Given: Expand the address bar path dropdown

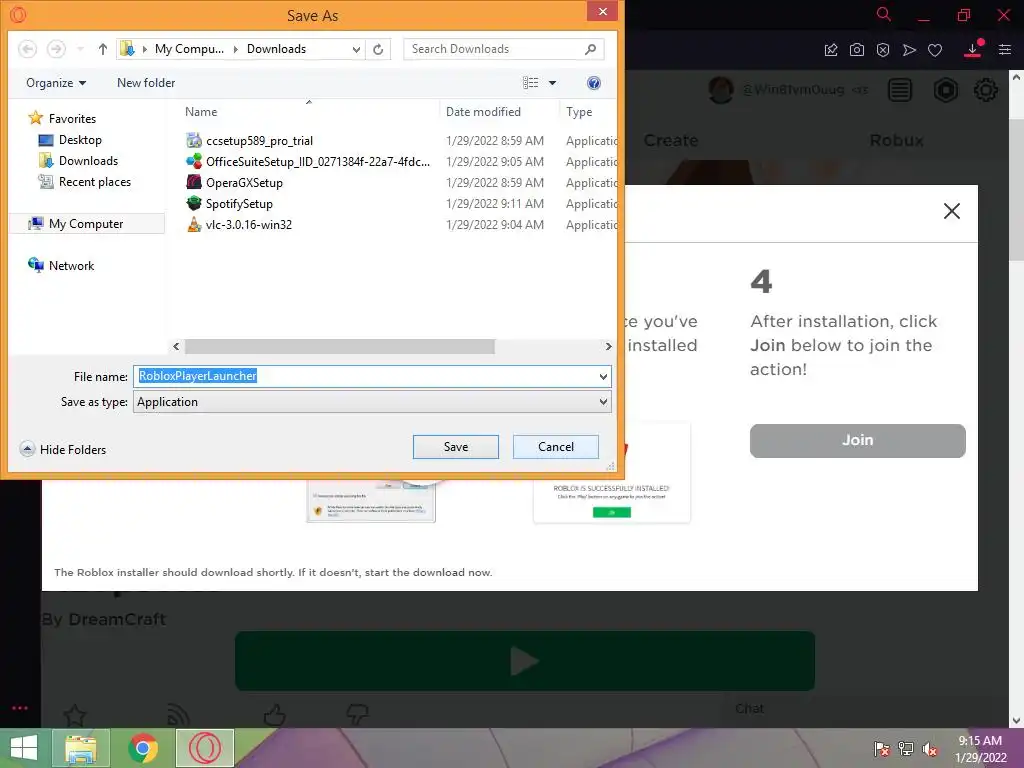Looking at the screenshot, I should [x=356, y=49].
